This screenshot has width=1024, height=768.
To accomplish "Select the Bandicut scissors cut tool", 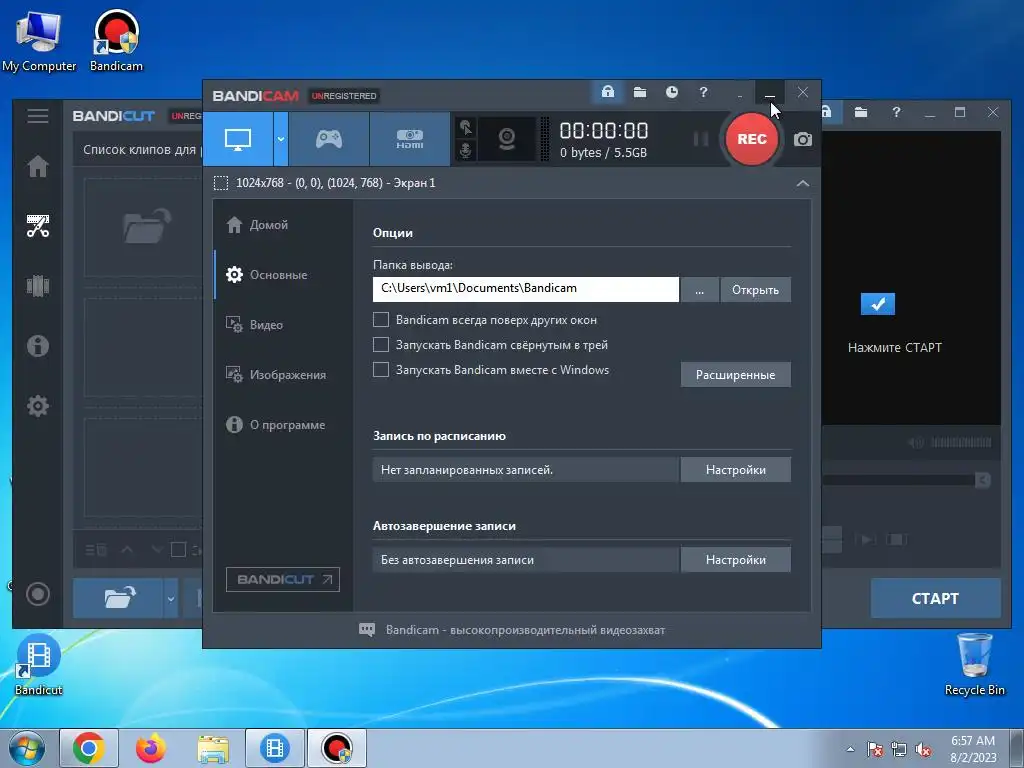I will (x=38, y=226).
